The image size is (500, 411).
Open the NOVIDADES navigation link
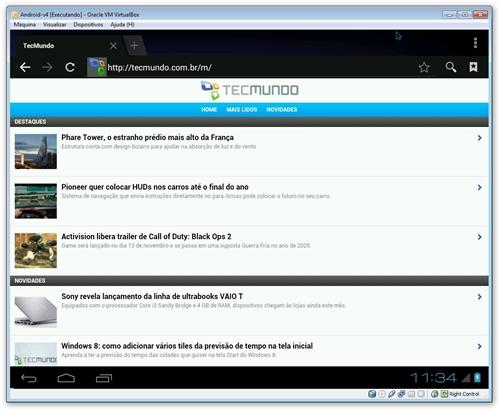pyautogui.click(x=282, y=110)
